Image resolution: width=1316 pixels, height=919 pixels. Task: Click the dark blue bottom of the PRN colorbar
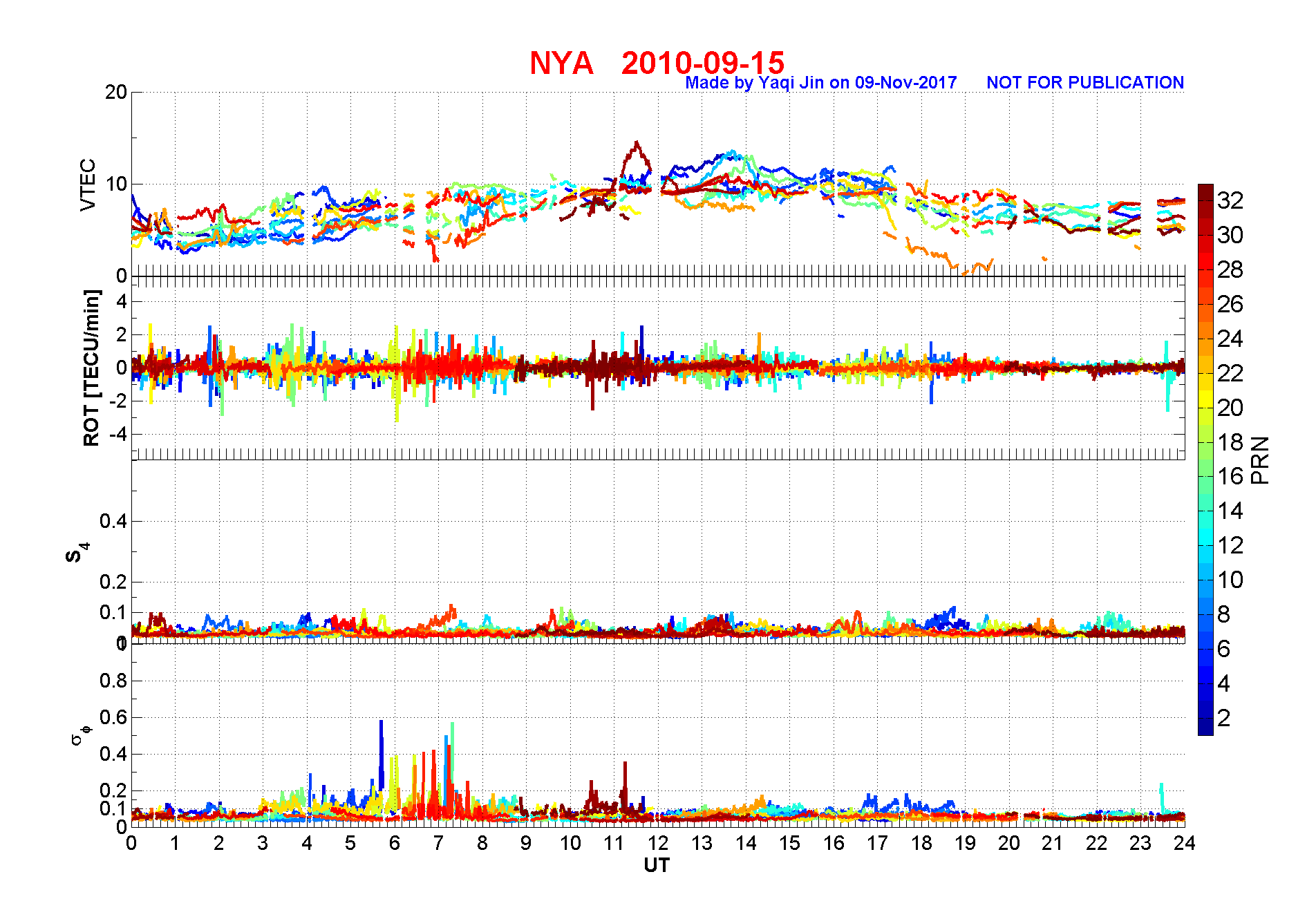(x=1205, y=727)
